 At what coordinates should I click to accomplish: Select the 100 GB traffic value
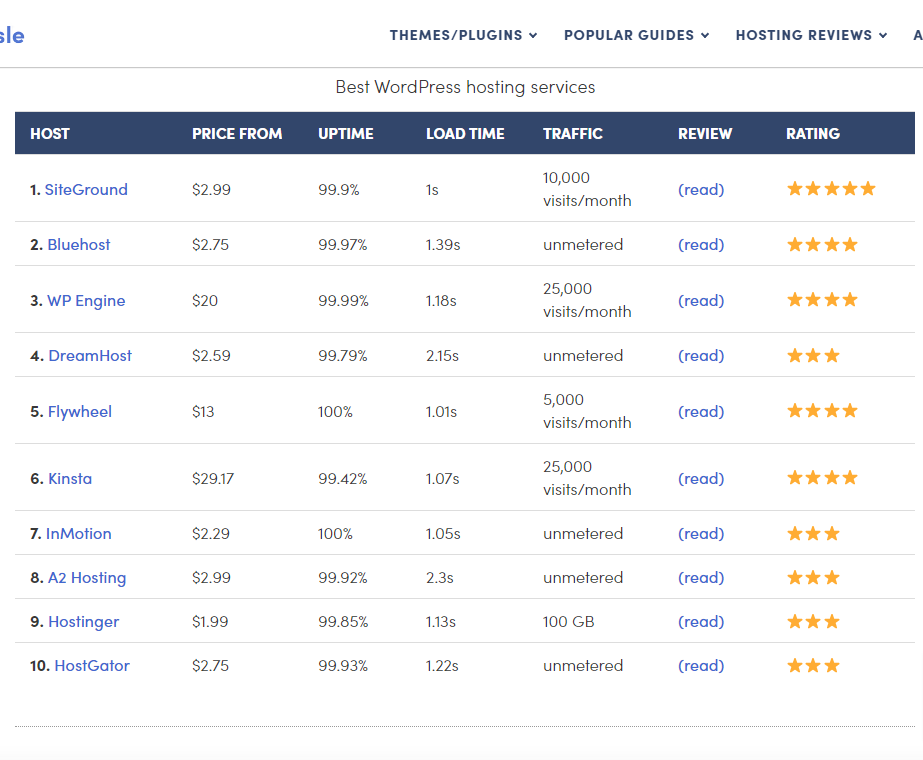point(569,622)
